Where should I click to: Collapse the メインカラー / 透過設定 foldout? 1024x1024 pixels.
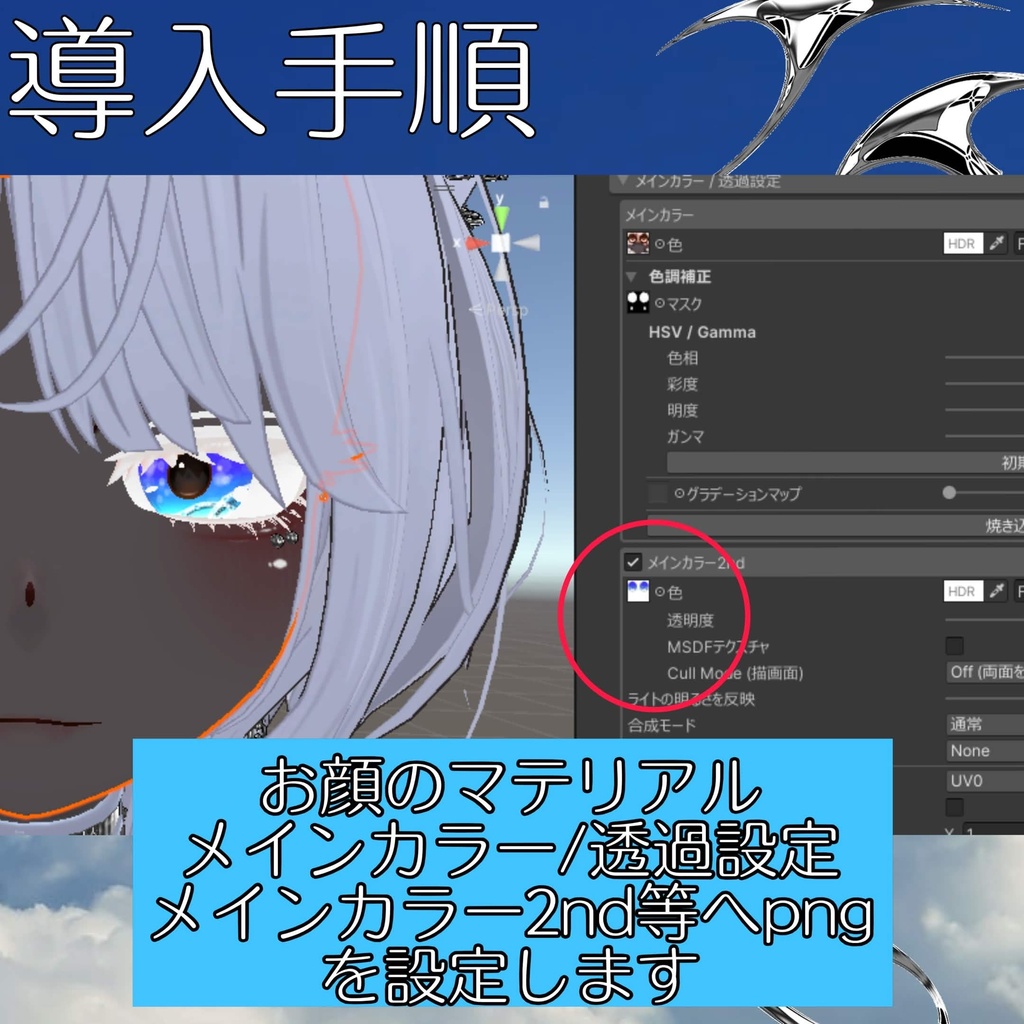[623, 181]
